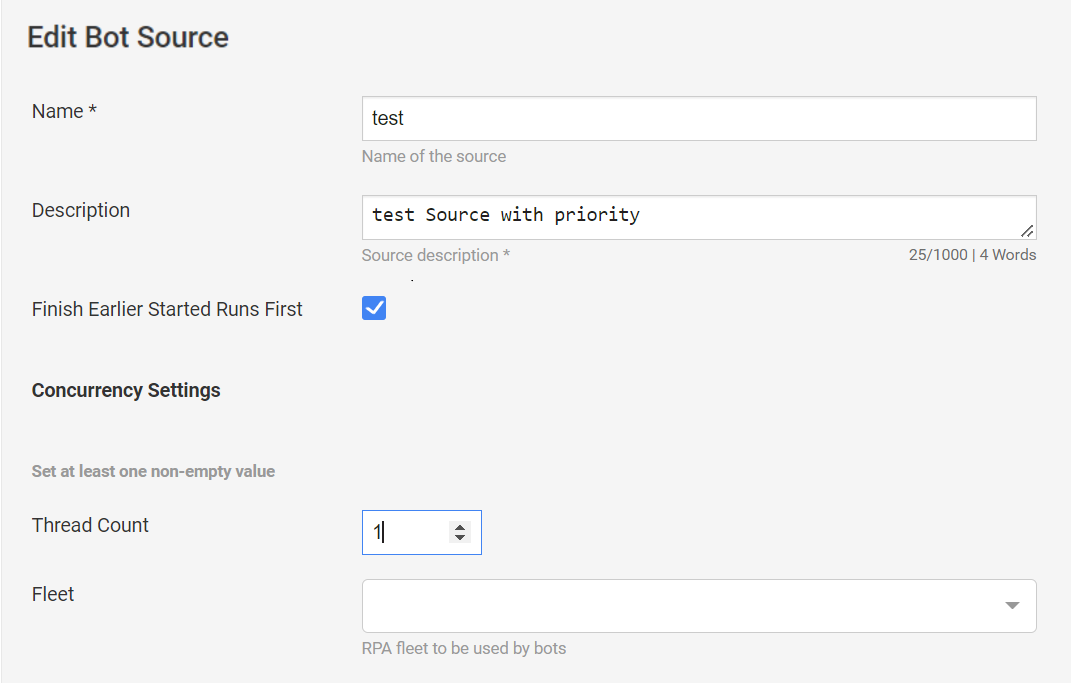The image size is (1071, 683).
Task: Click the 'Name of the source' hint
Action: (434, 156)
